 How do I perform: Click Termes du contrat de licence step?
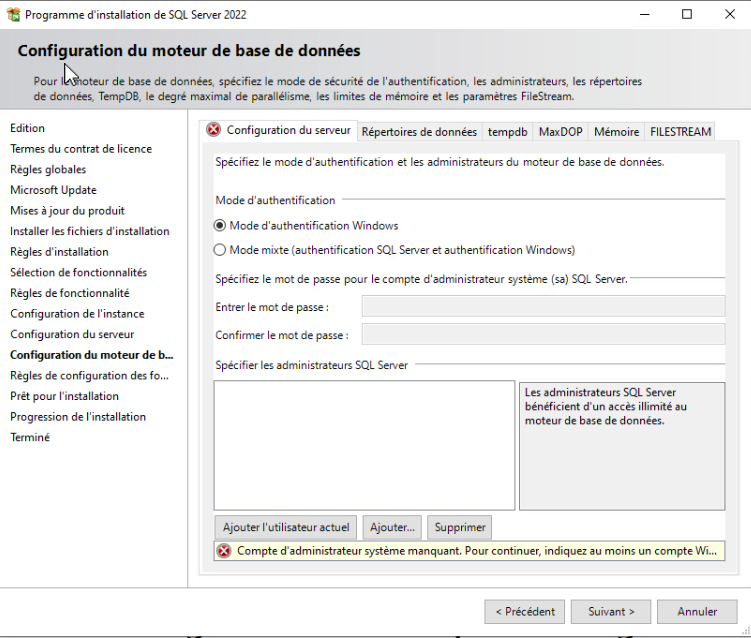coord(81,149)
